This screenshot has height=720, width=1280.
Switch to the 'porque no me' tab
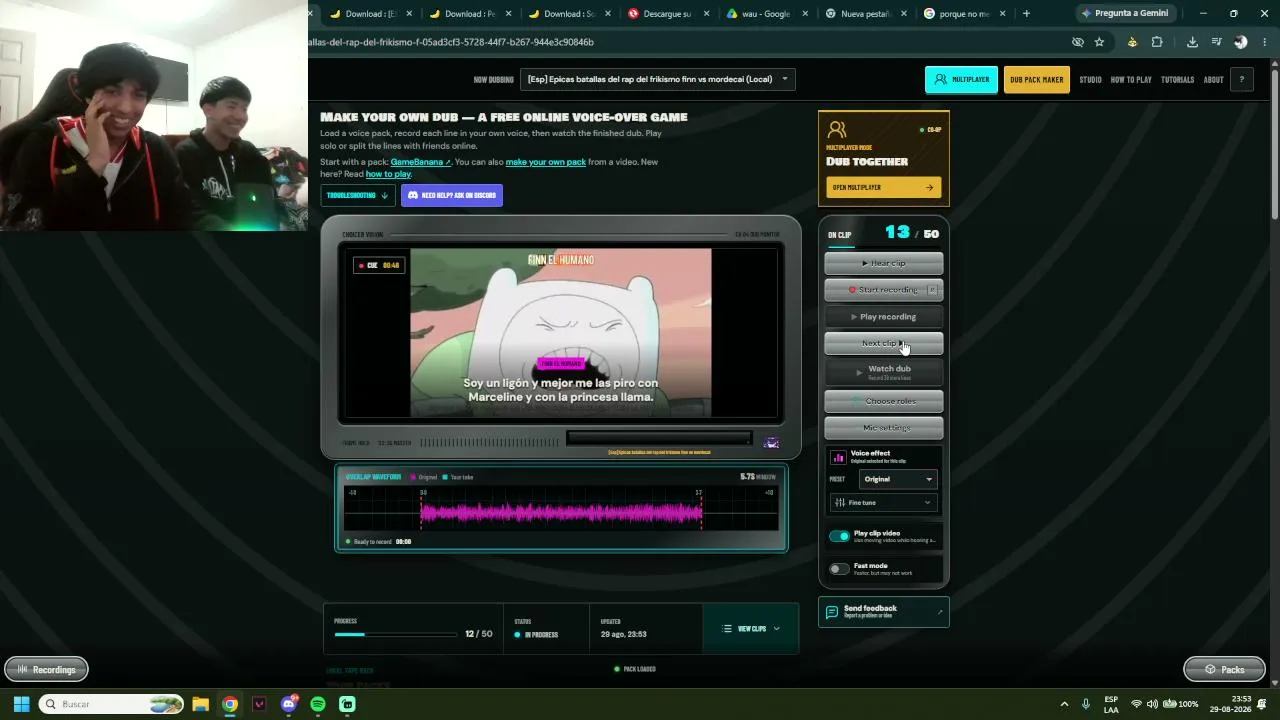click(x=964, y=14)
